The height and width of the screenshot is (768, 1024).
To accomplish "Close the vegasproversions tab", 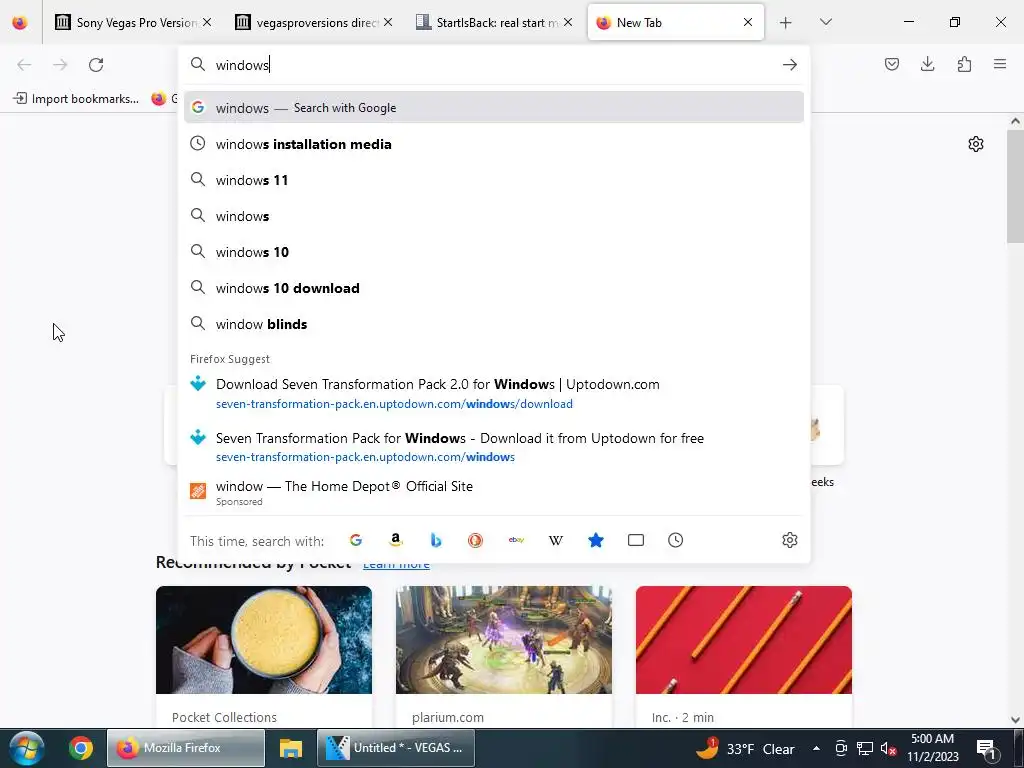I will tap(388, 22).
